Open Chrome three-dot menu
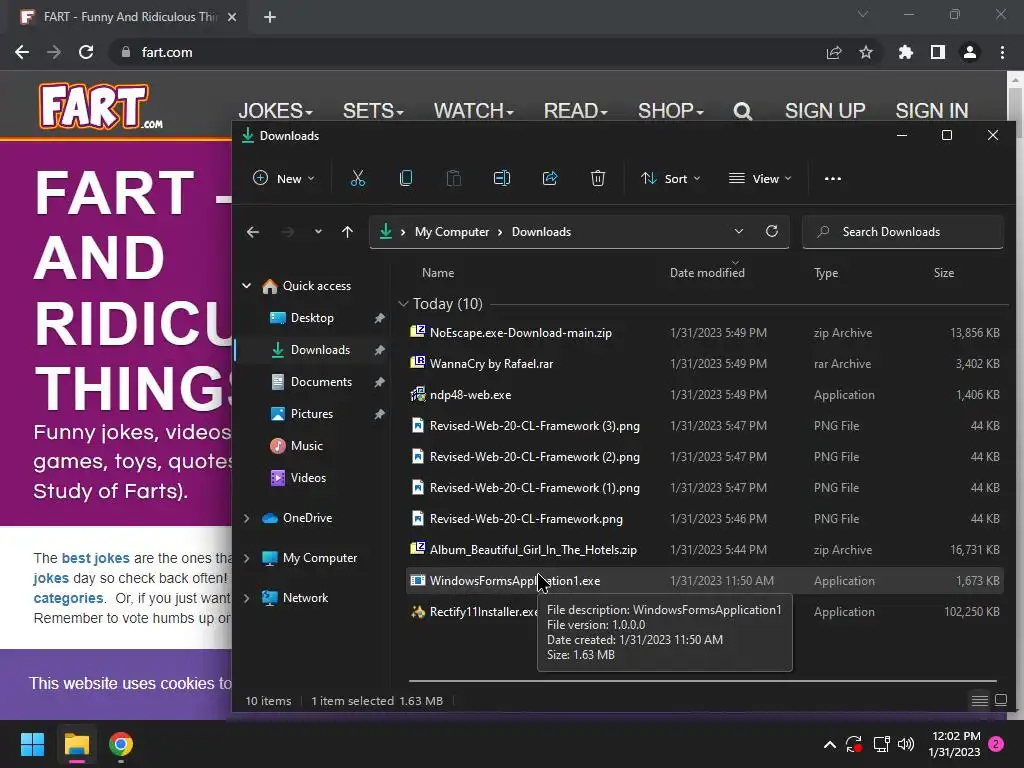 coord(1002,52)
